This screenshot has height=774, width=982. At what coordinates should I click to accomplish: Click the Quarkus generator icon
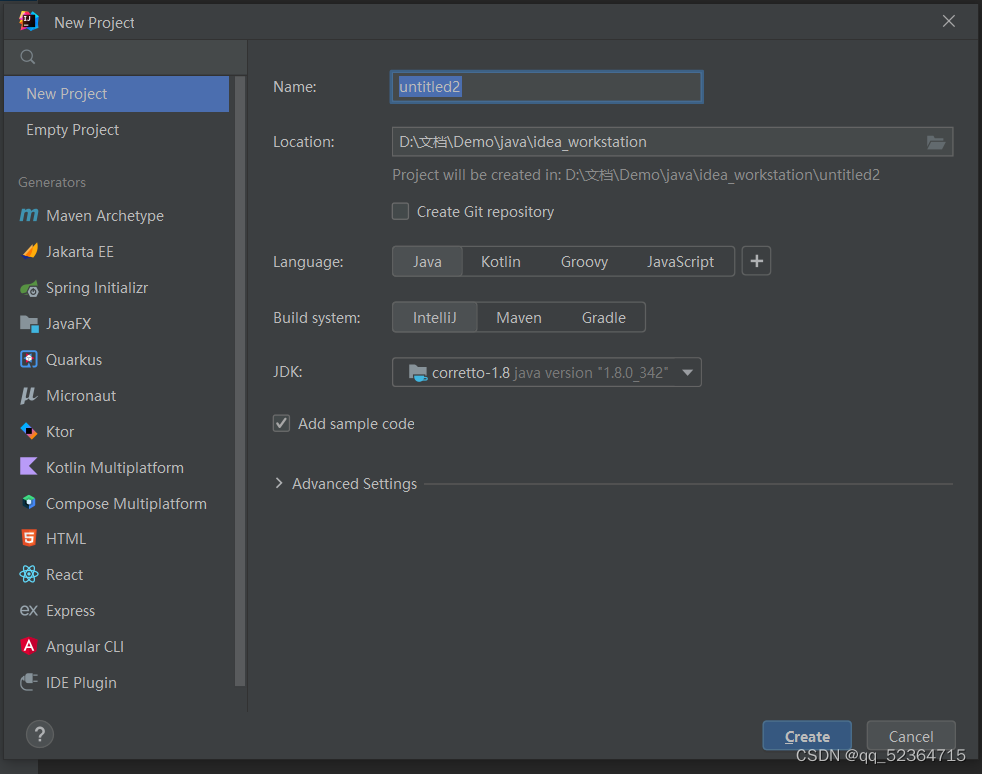pos(29,359)
